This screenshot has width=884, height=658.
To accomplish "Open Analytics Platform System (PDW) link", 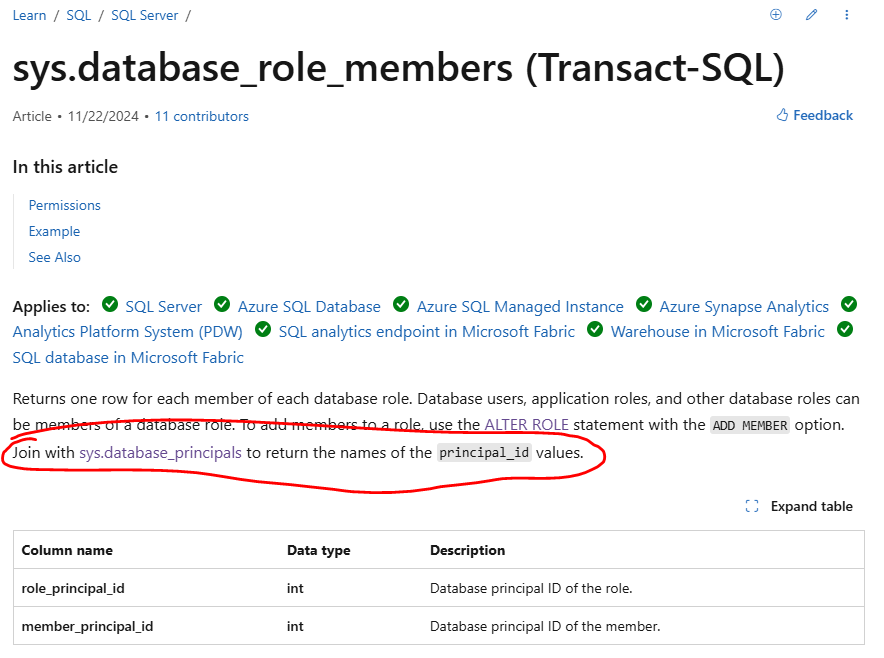I will coord(127,332).
